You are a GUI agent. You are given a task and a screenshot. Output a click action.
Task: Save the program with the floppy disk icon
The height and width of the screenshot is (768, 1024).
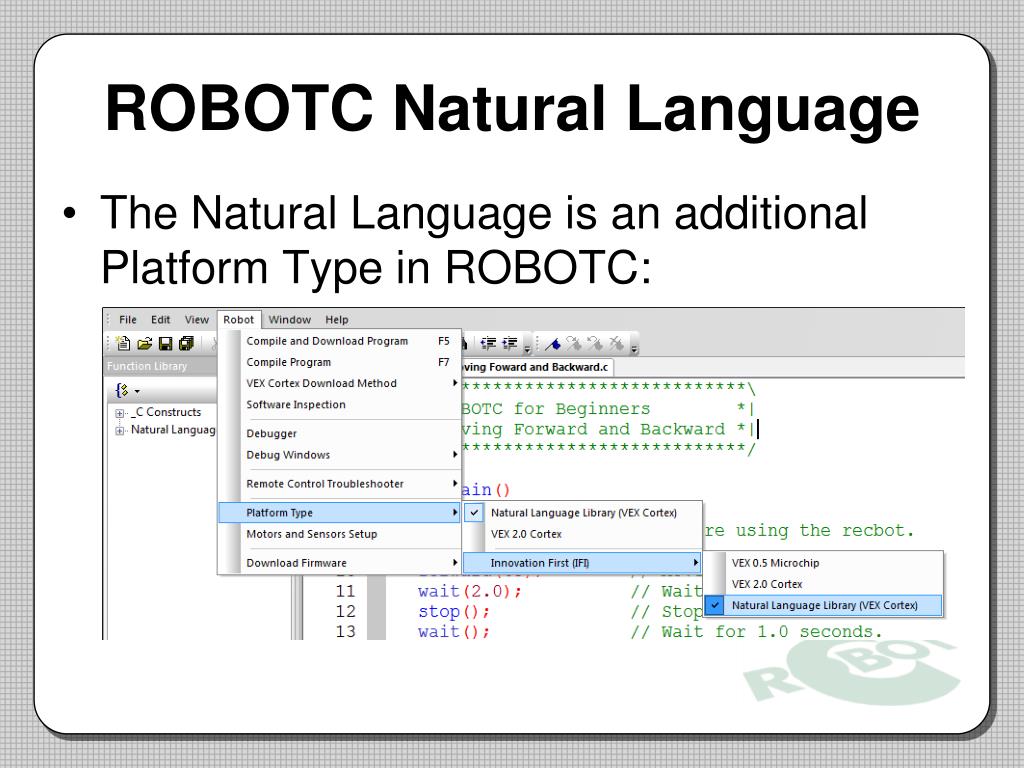165,344
